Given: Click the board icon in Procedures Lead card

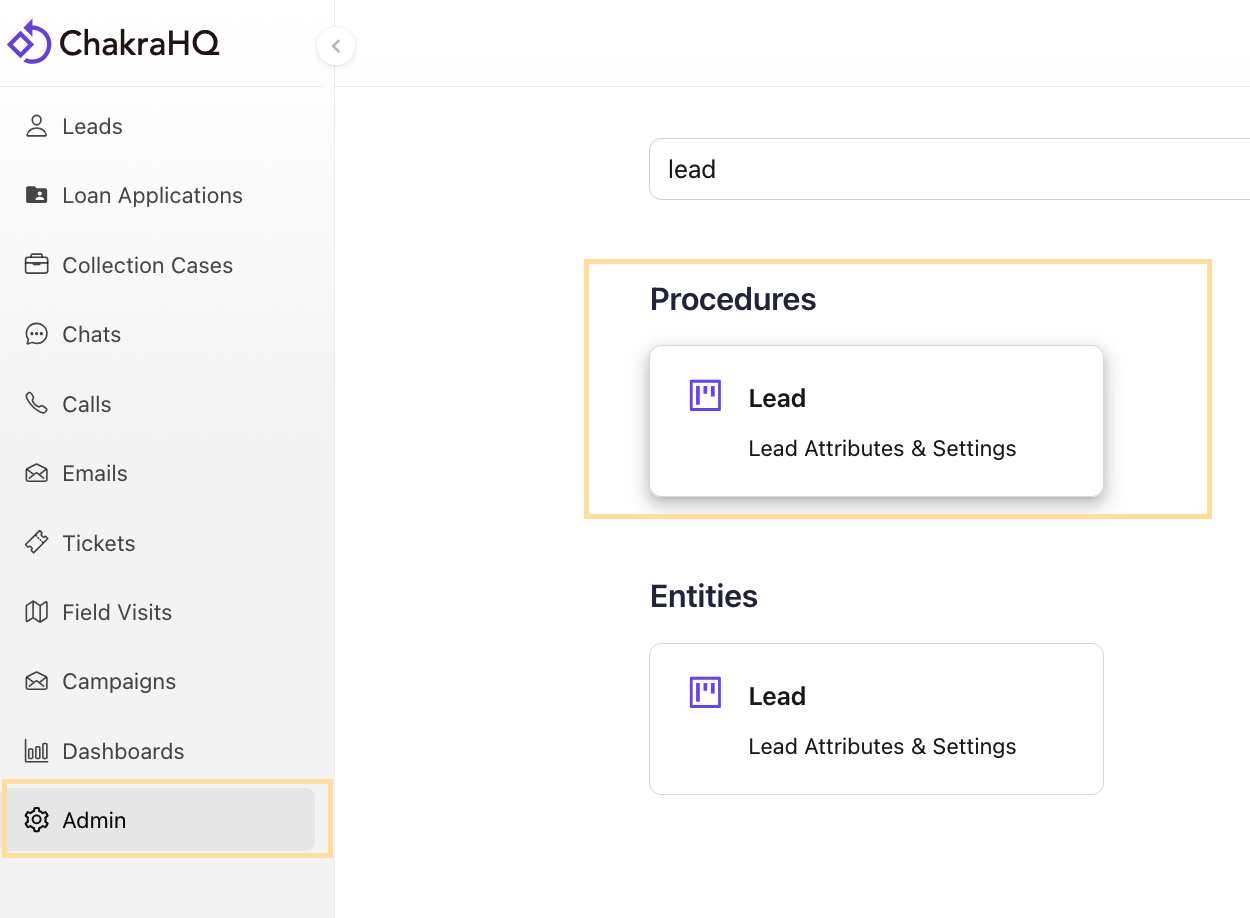Looking at the screenshot, I should (x=706, y=396).
